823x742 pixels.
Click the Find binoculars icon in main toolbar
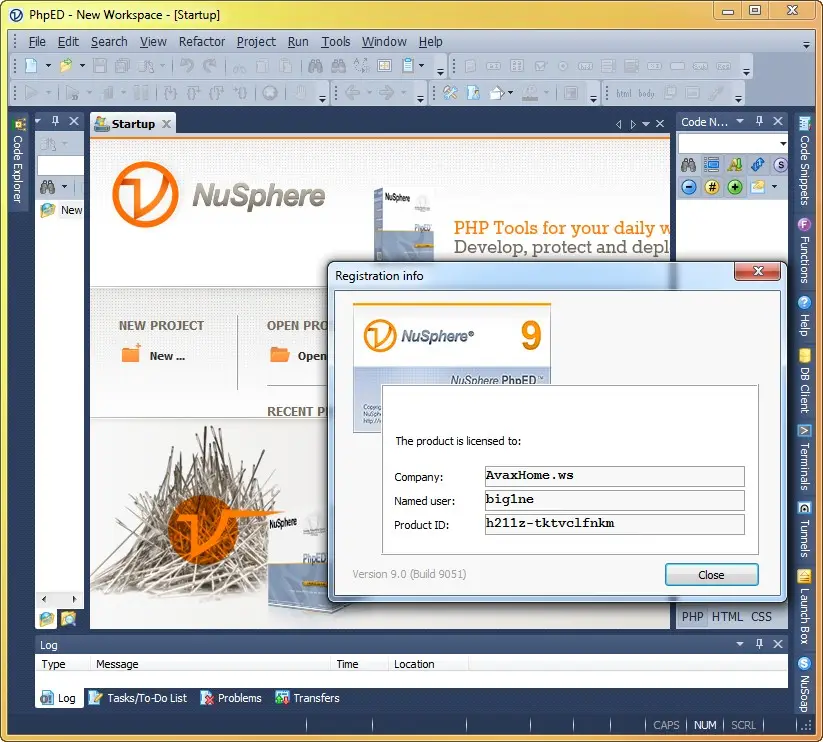click(315, 66)
